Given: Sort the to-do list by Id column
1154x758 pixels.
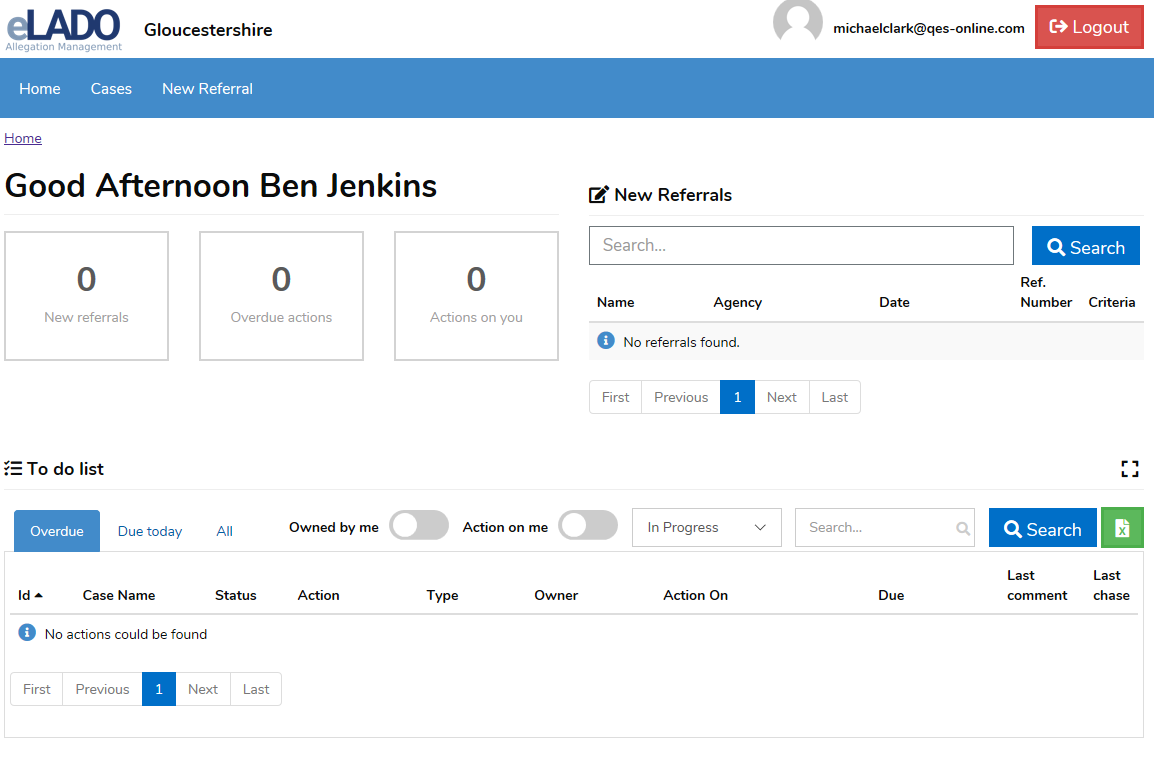Looking at the screenshot, I should pos(30,595).
